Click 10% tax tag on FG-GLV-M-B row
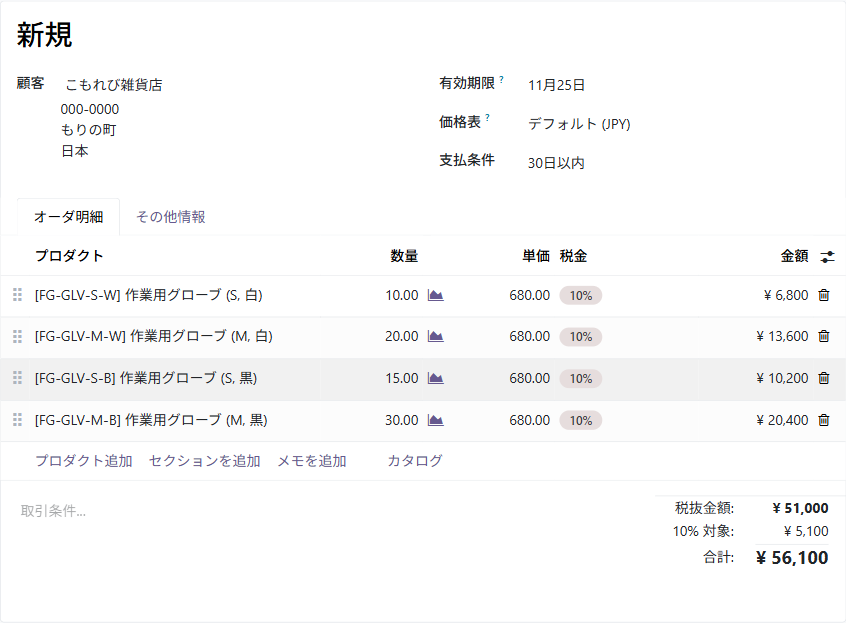This screenshot has width=846, height=623. tap(581, 421)
